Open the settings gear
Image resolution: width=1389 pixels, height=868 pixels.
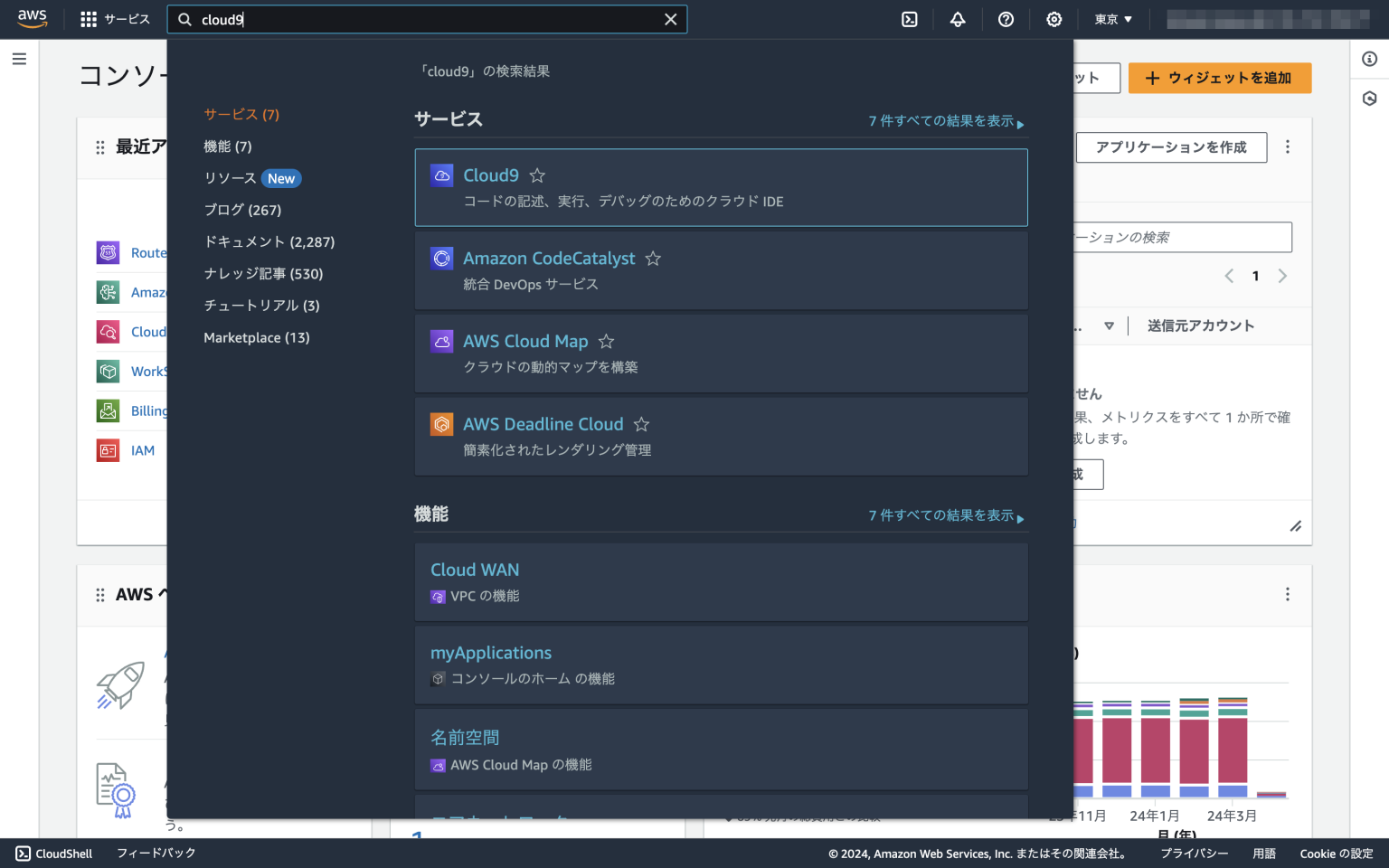(x=1054, y=19)
